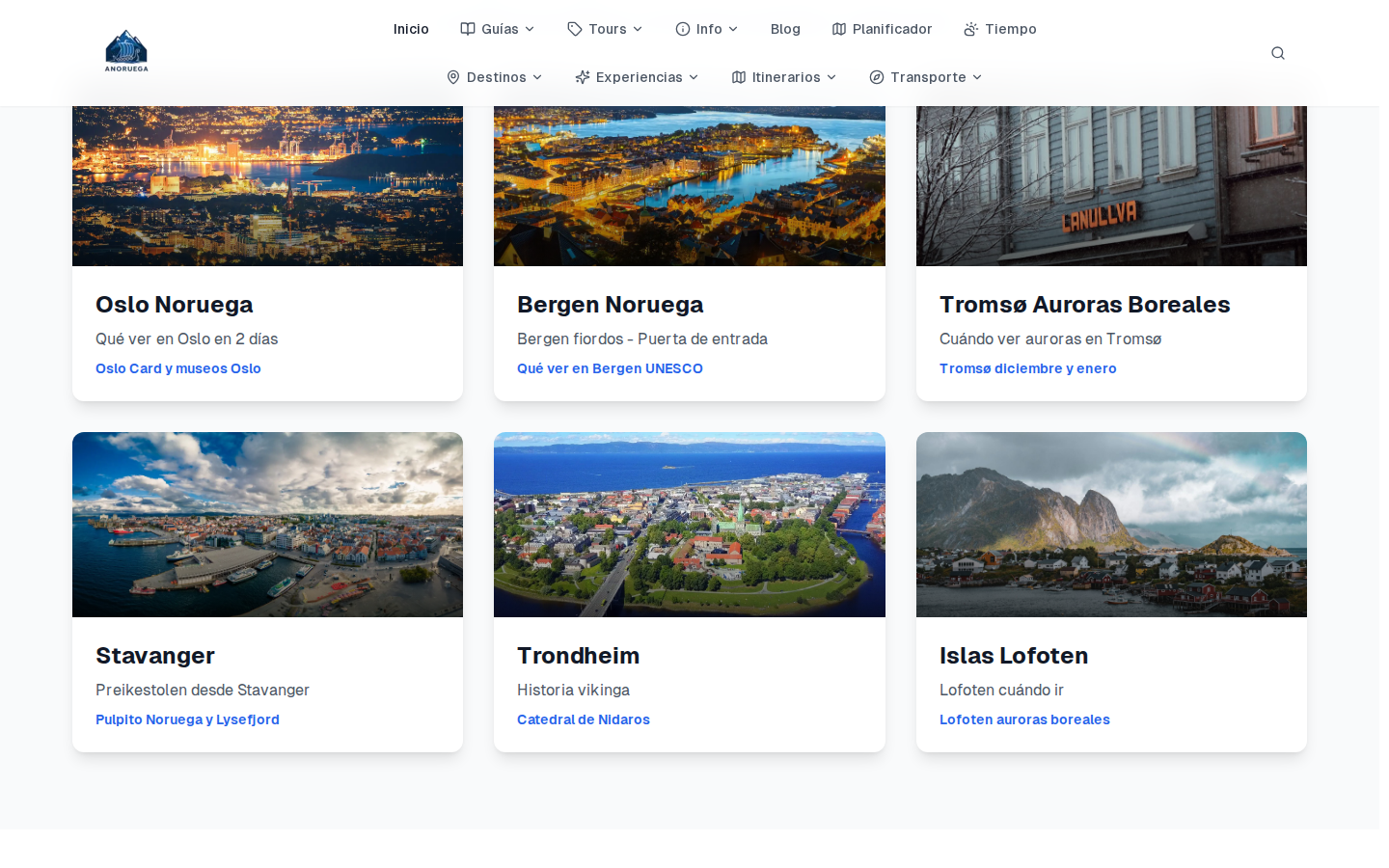Select Inicio in the navigation bar
The width and height of the screenshot is (1389, 868).
pos(411,28)
